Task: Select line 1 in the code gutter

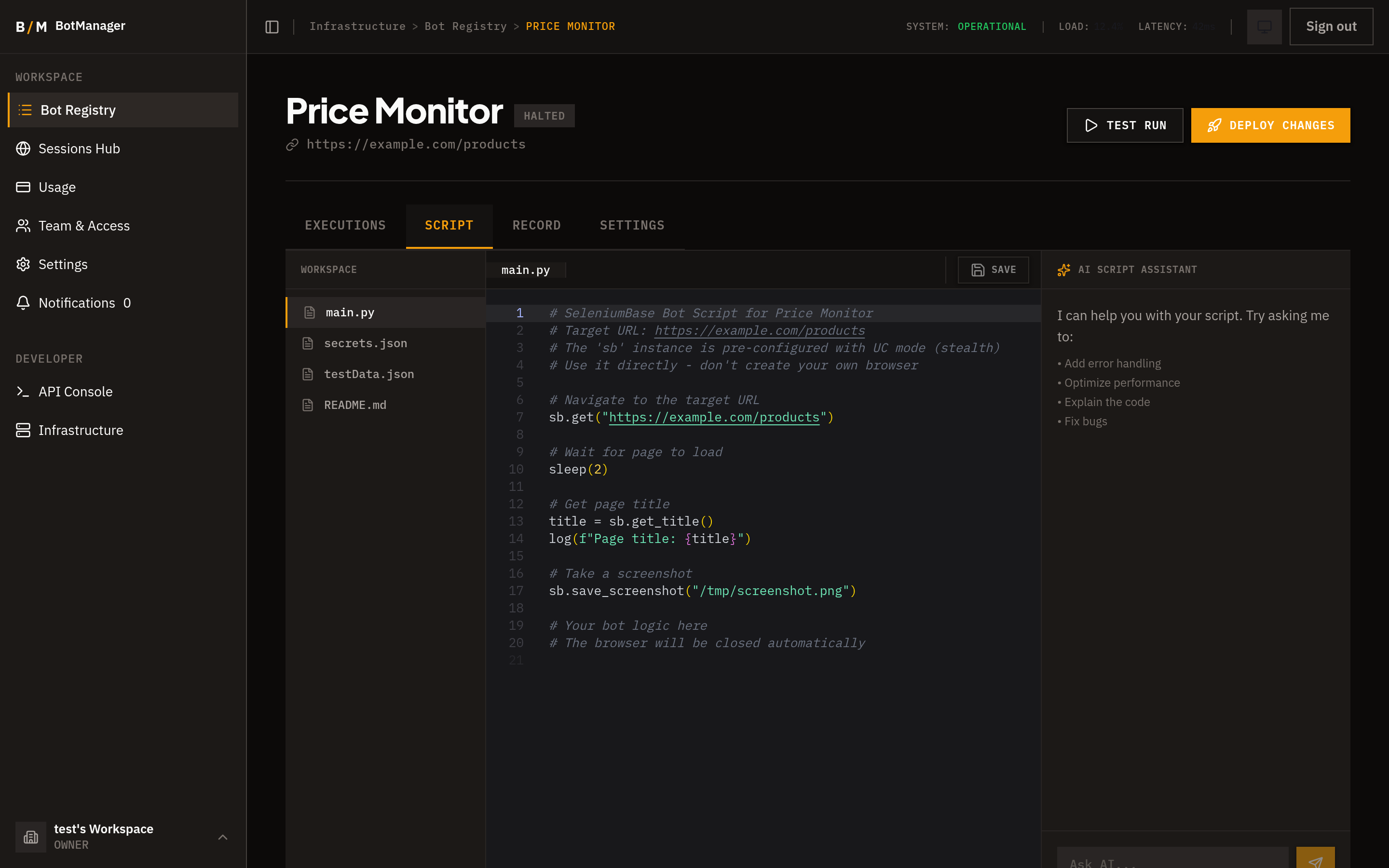Action: (x=519, y=313)
